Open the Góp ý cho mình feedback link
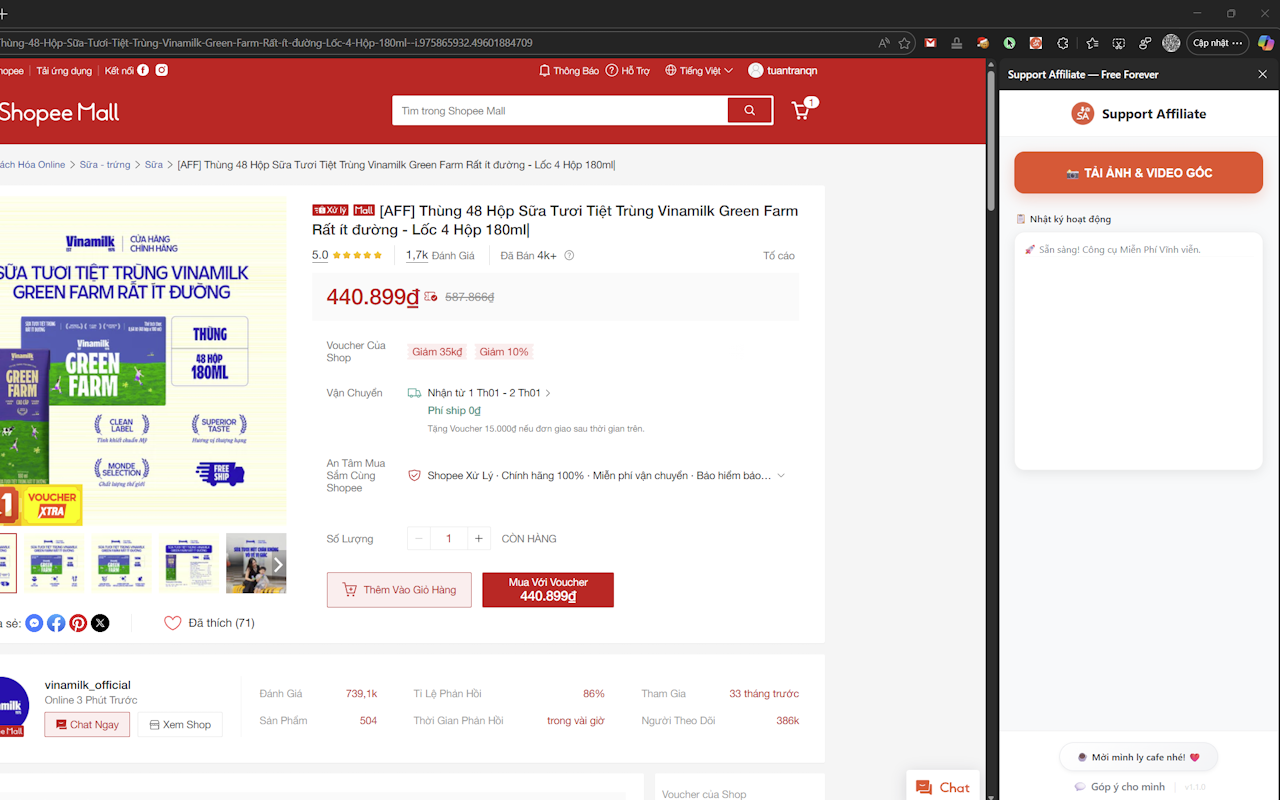 1120,787
